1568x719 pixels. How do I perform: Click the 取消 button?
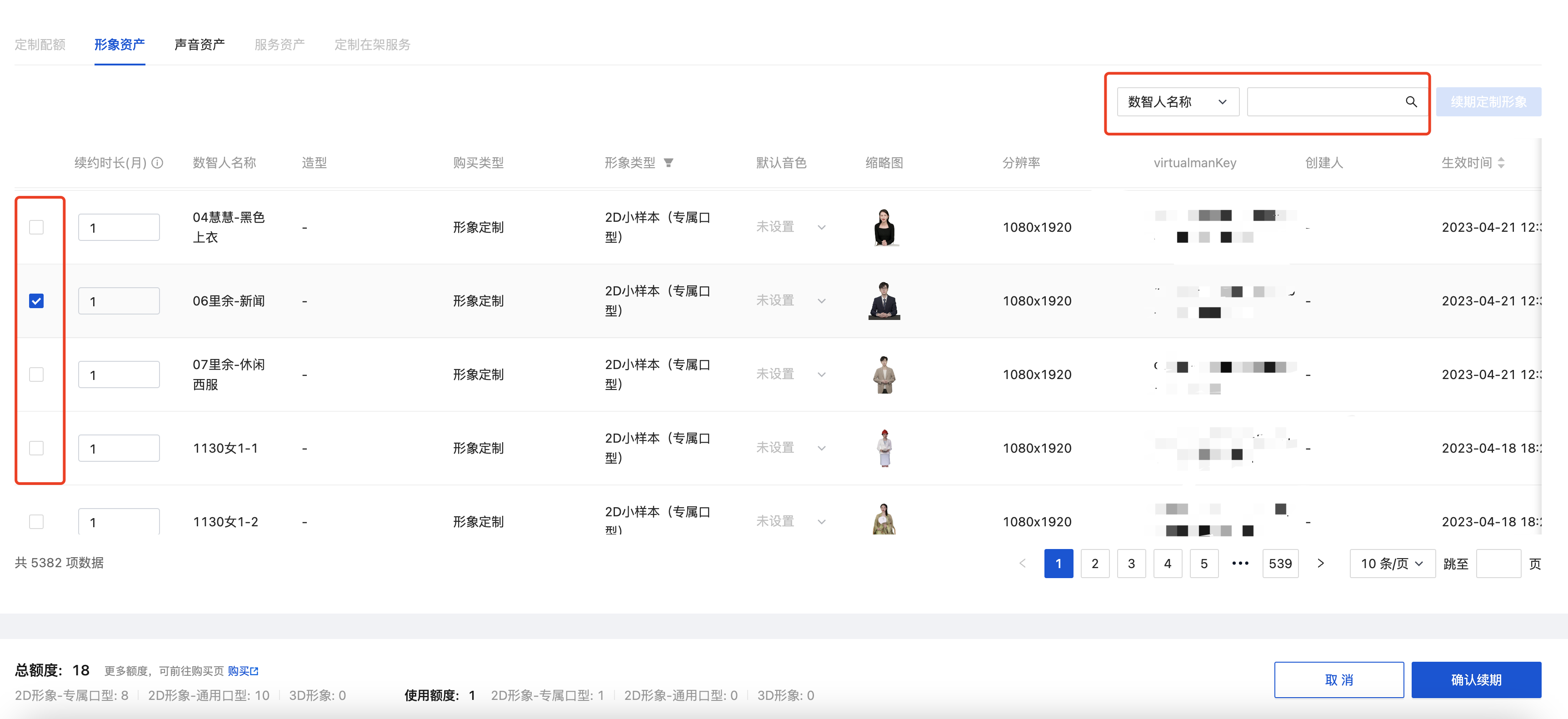tap(1338, 679)
